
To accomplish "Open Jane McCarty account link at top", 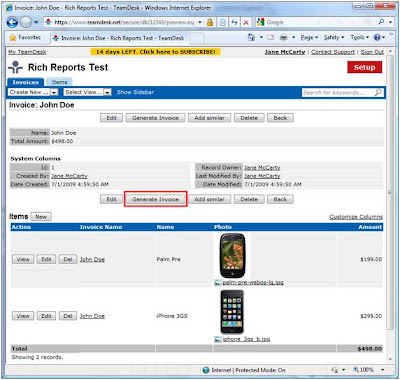I will coord(285,52).
